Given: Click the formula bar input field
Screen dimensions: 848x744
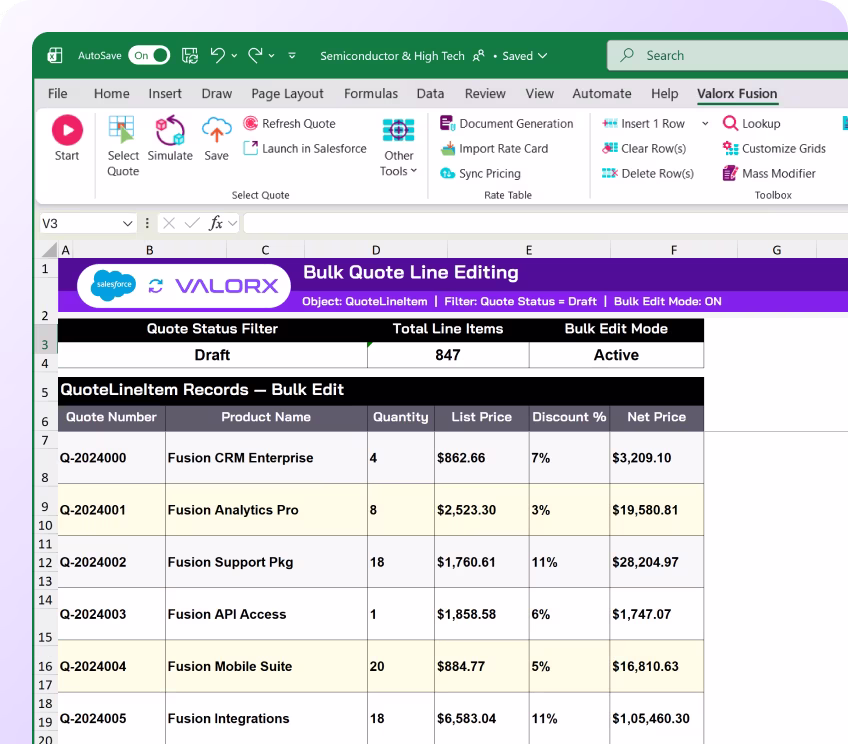Looking at the screenshot, I should [546, 223].
